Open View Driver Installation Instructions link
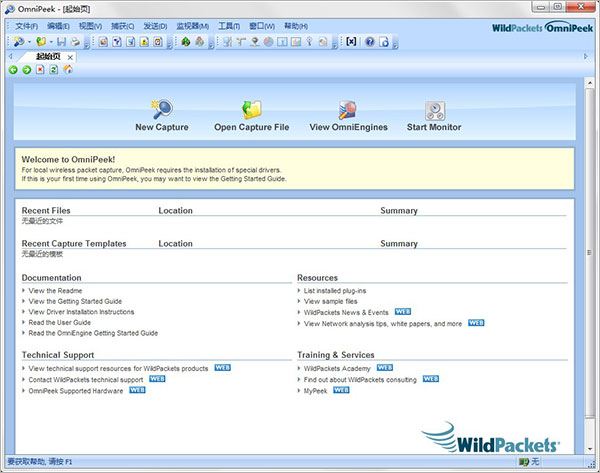Image resolution: width=600 pixels, height=473 pixels. [81, 312]
